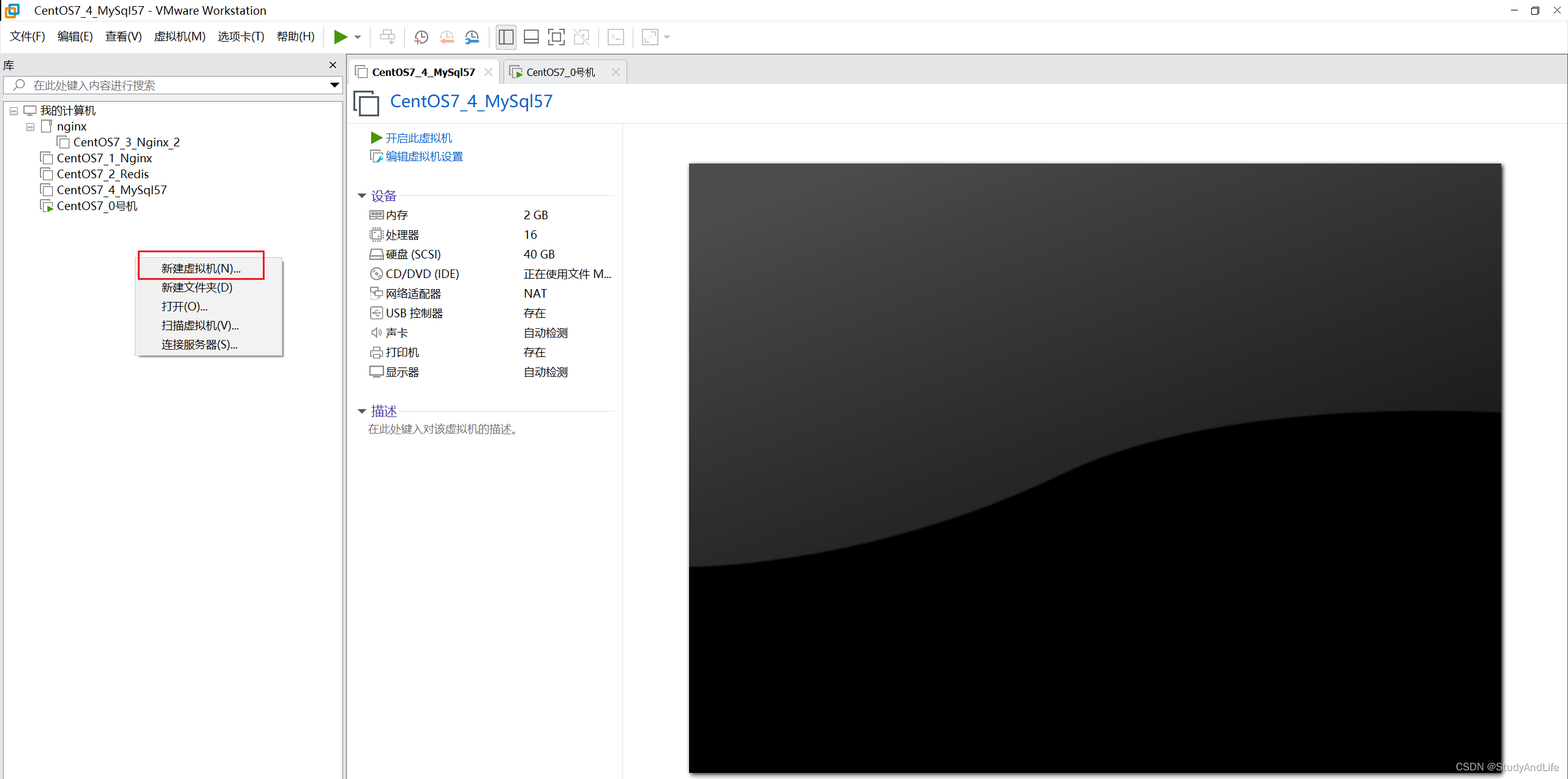Open the snapshot manager wrench icon
Screen dimensions: 1568x779
tap(472, 37)
